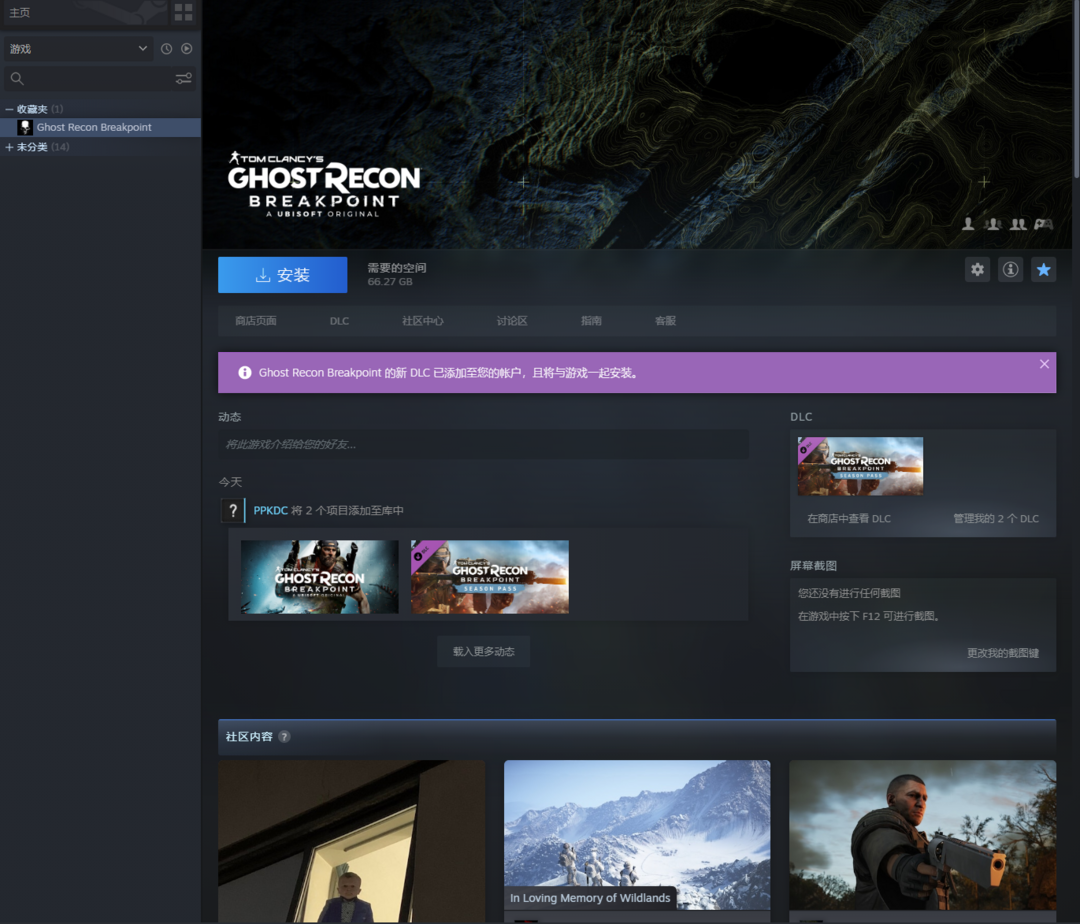Click 管理我的 2 个 DLC link
Screen dimensions: 1080x924
coord(996,518)
